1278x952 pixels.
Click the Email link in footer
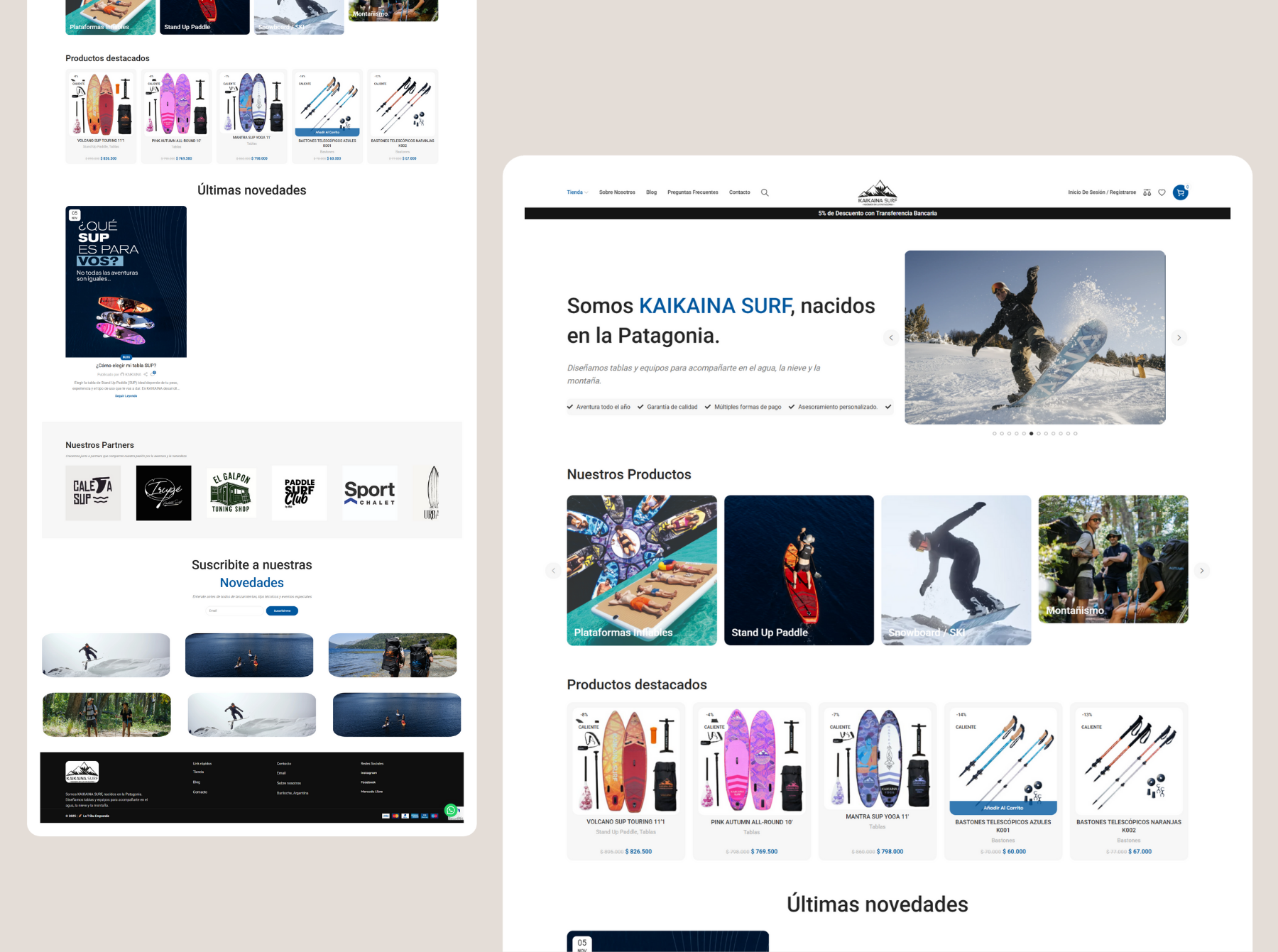[x=281, y=773]
